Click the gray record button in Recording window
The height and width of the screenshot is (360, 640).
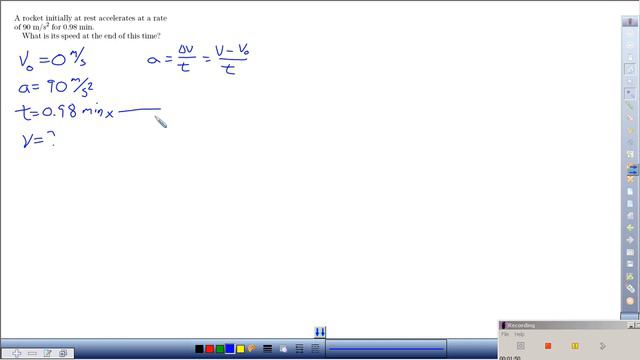pos(521,346)
